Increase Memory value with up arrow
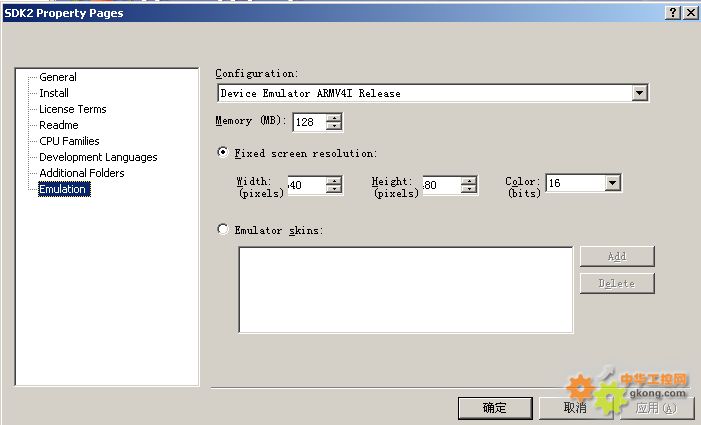Screen dimensions: 701x425 tap(334, 118)
